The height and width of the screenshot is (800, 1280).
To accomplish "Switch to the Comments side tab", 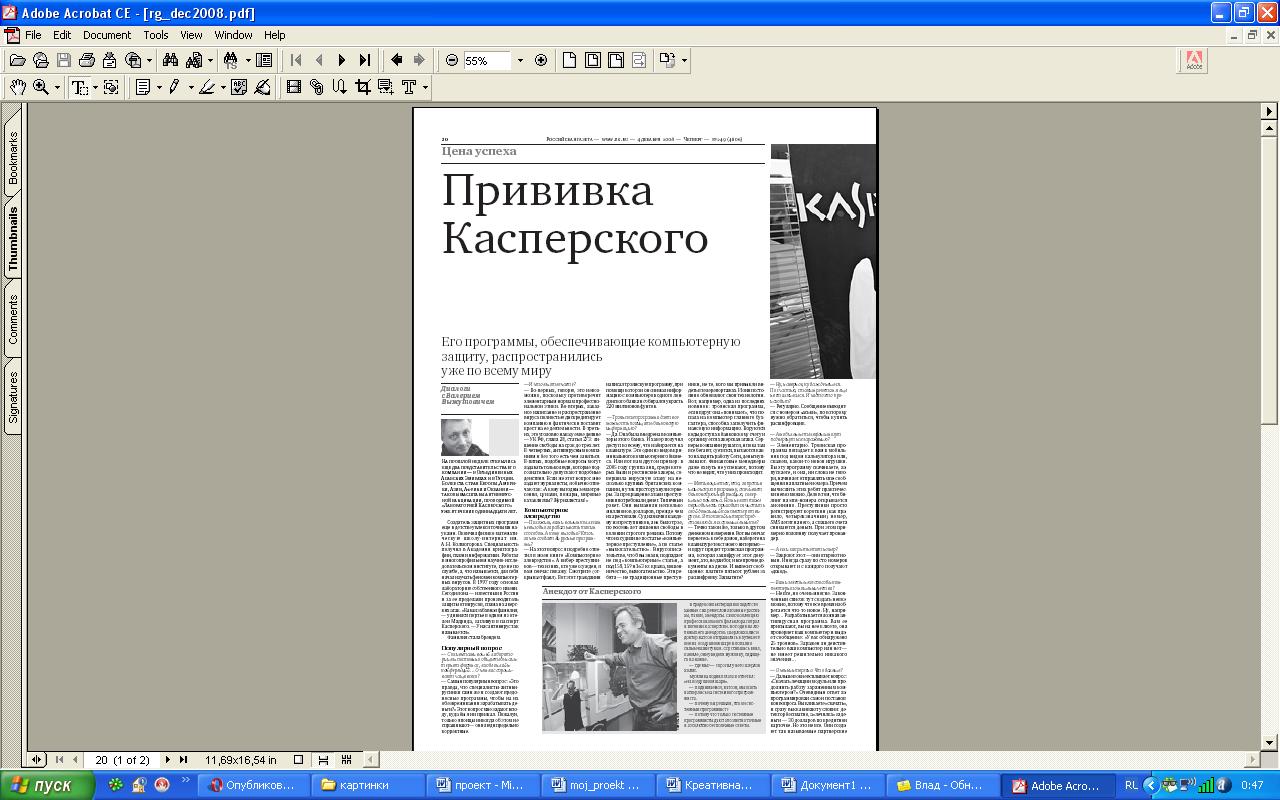I will (x=14, y=321).
